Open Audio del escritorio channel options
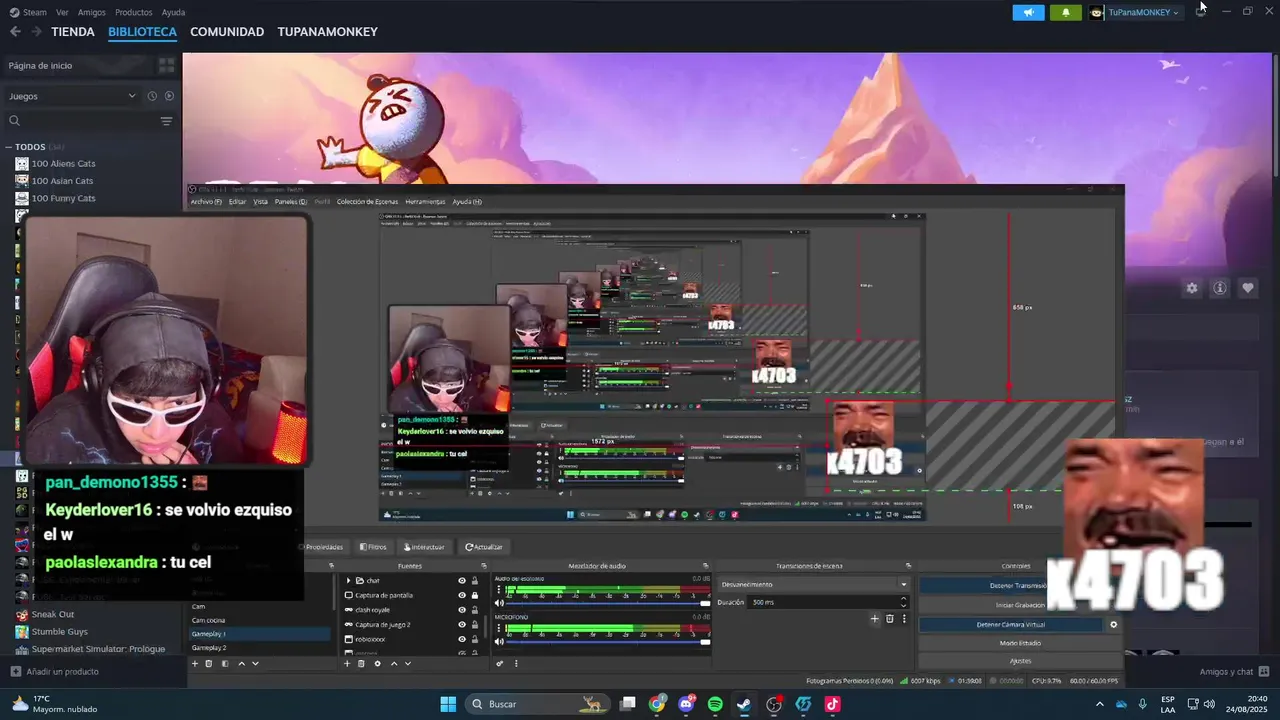This screenshot has height=720, width=1280. (x=499, y=590)
